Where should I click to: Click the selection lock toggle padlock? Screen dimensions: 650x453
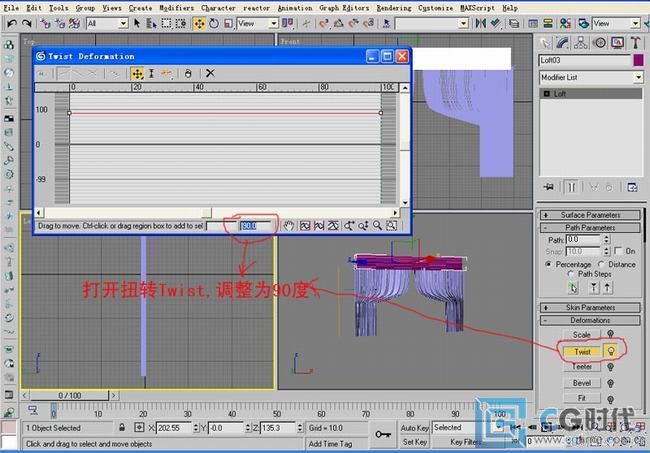click(122, 427)
